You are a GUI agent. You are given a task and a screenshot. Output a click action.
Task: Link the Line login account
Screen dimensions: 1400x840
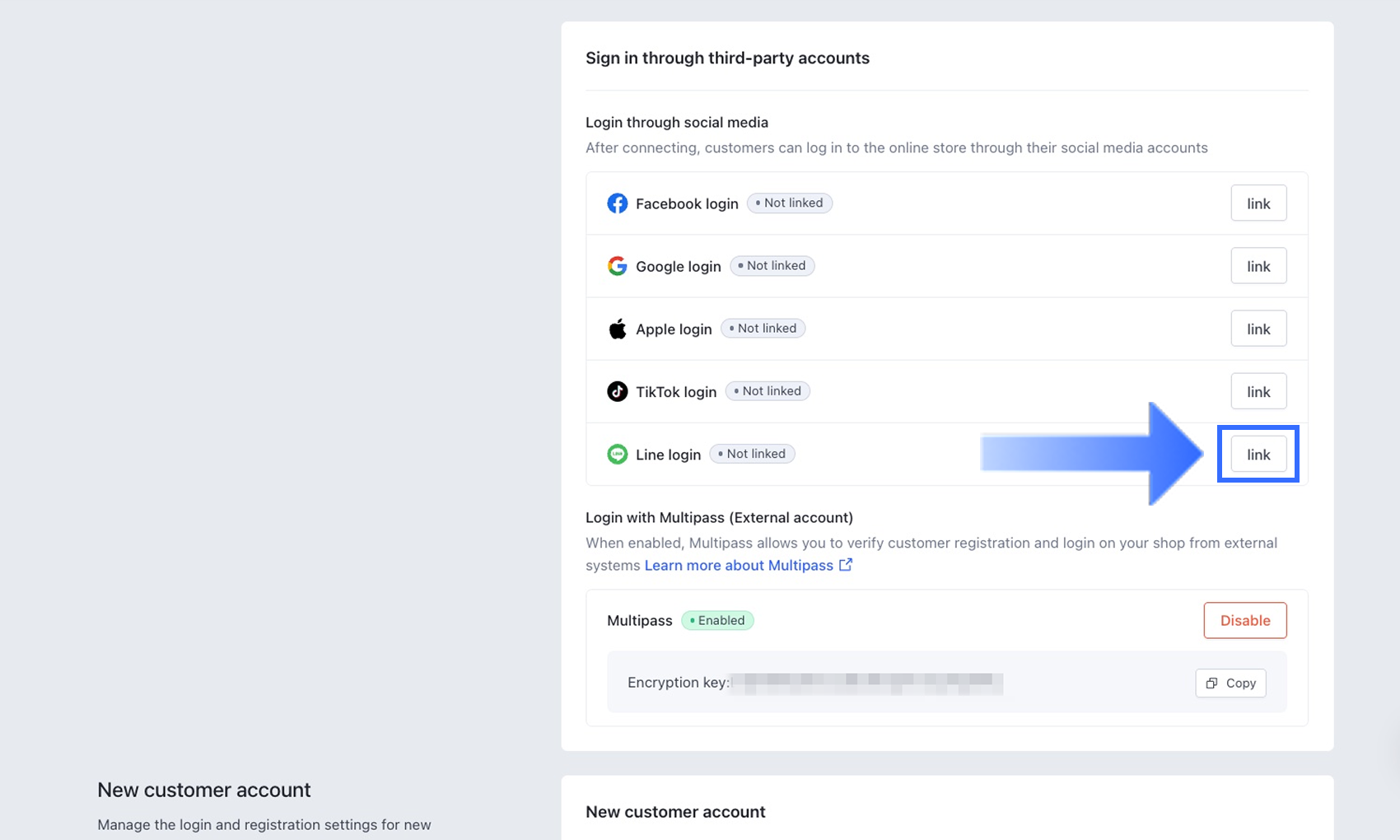pyautogui.click(x=1258, y=455)
